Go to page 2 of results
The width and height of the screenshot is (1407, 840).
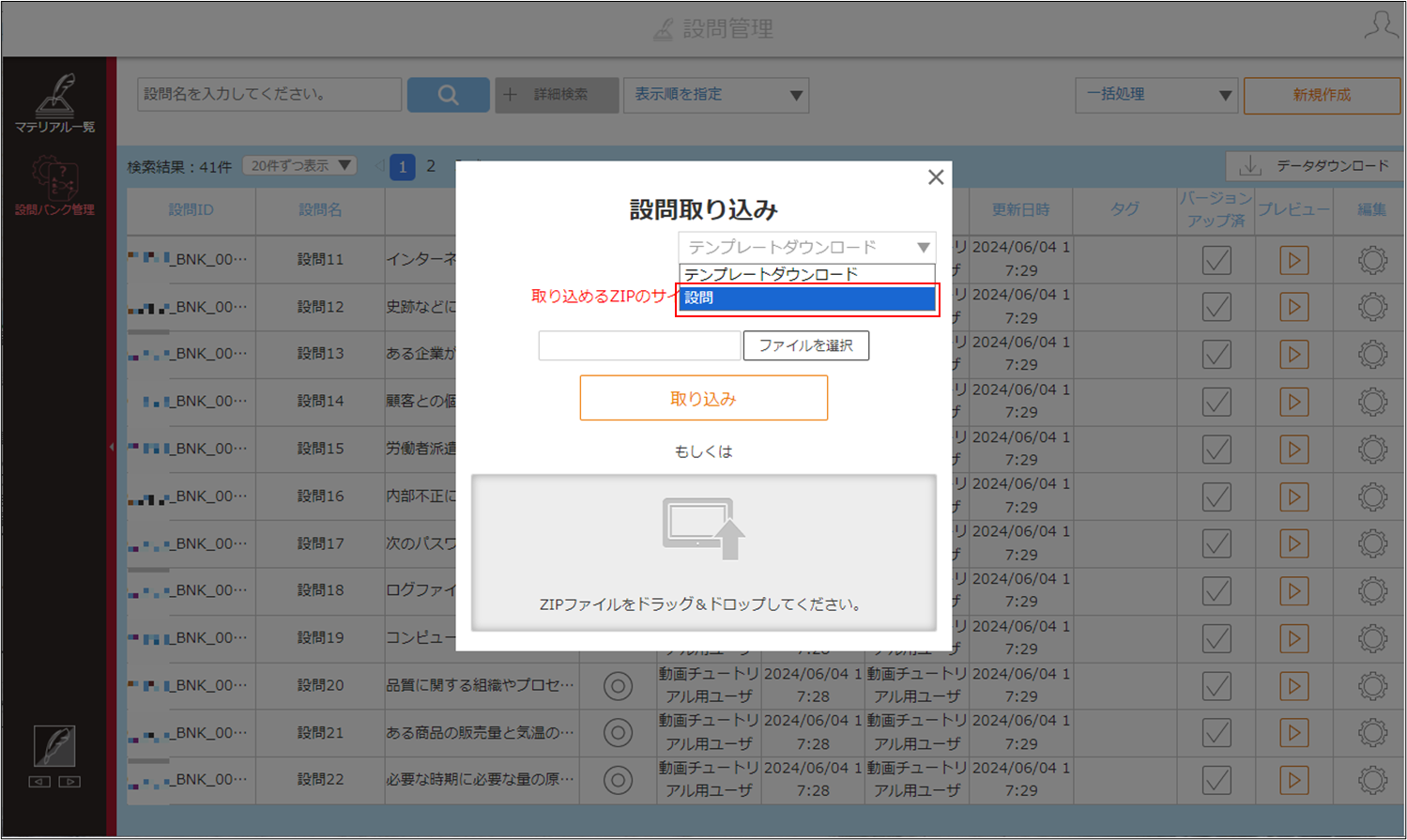(431, 166)
